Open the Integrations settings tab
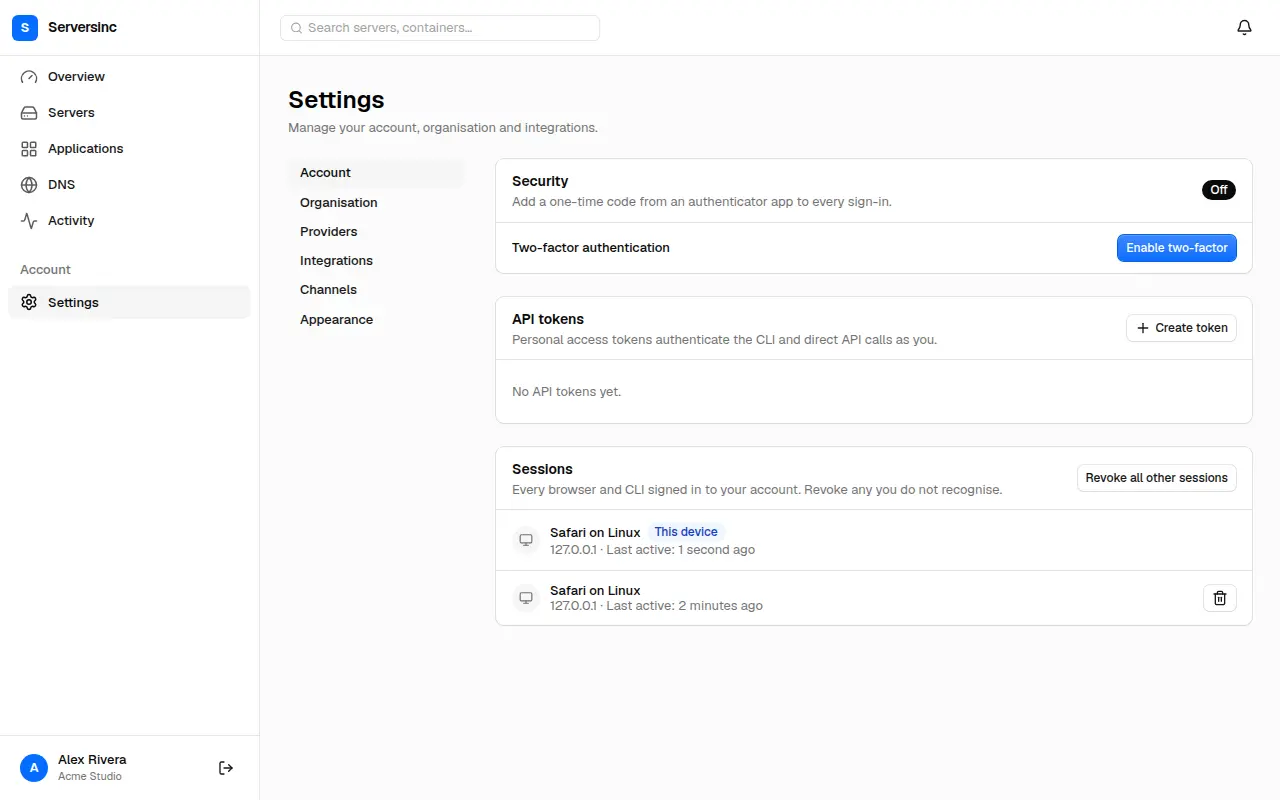The image size is (1280, 800). pos(376,260)
